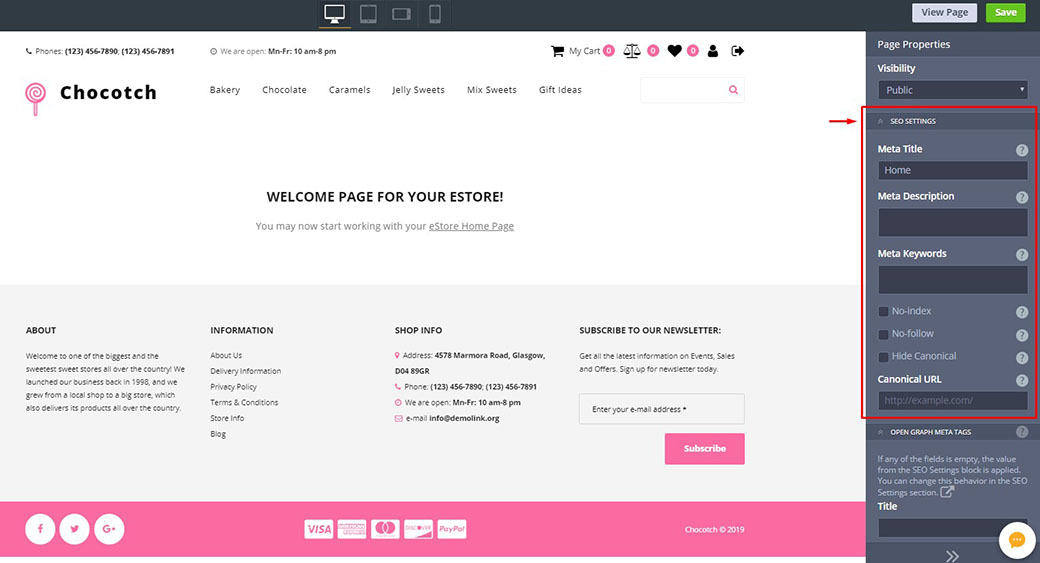The image size is (1040, 563).
Task: Open the Facebook social icon
Action: tap(40, 529)
